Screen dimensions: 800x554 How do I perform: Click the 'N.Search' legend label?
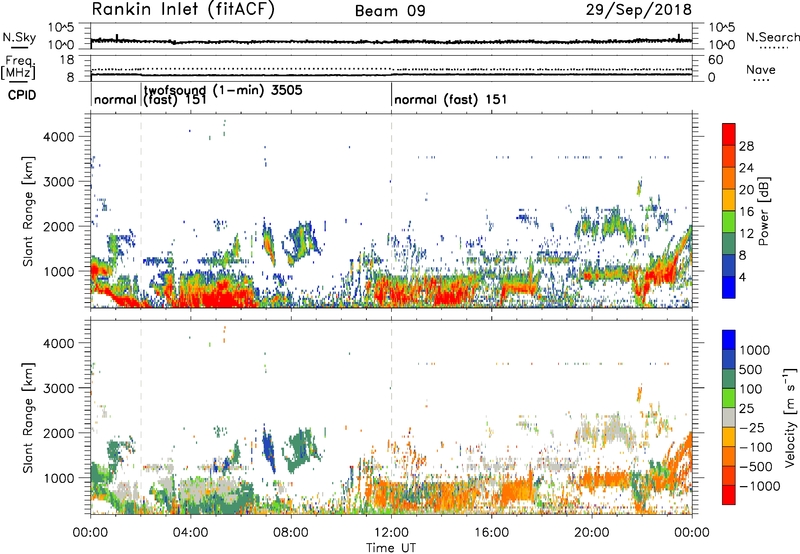click(x=772, y=37)
